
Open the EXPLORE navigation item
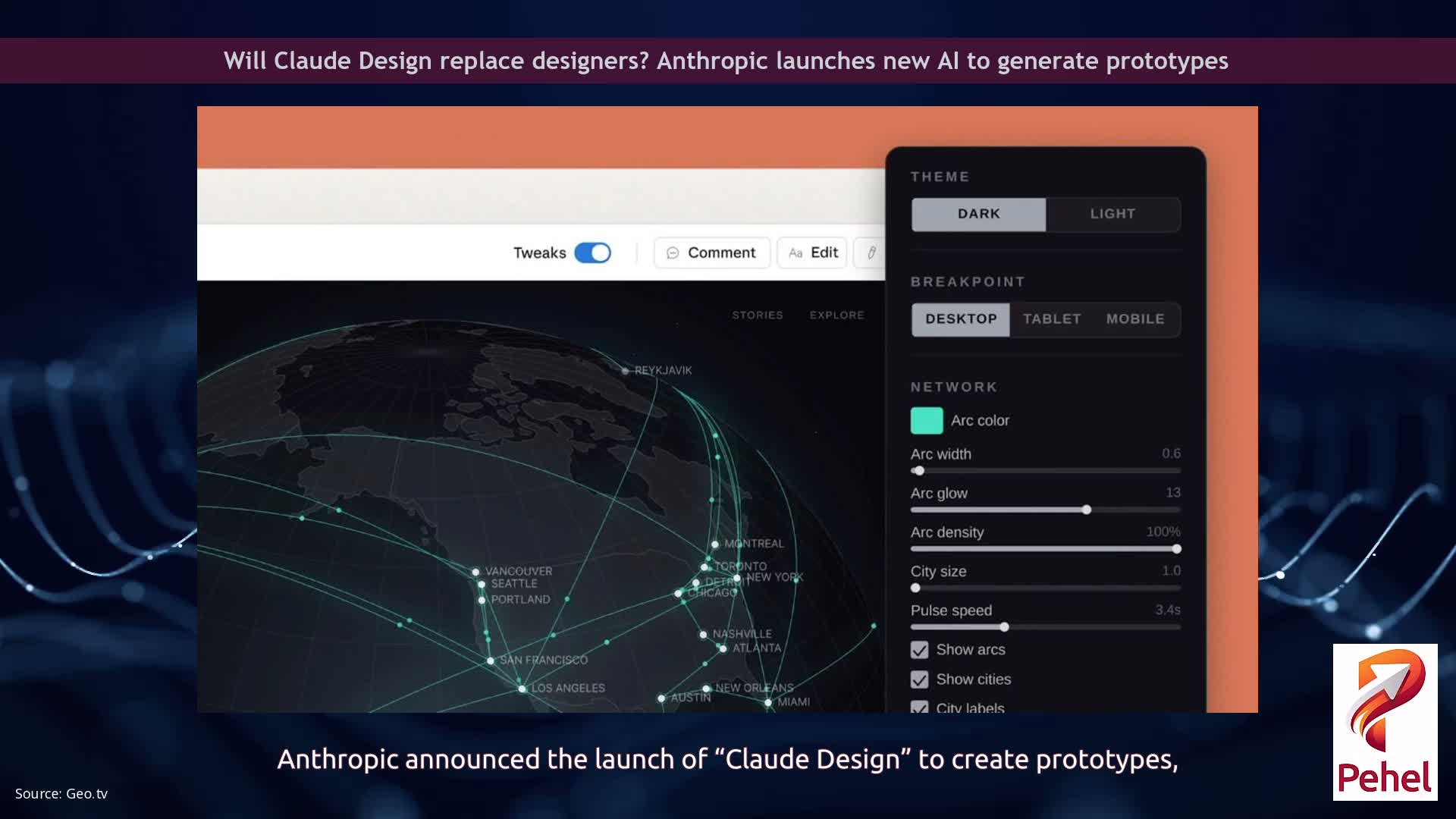click(836, 315)
